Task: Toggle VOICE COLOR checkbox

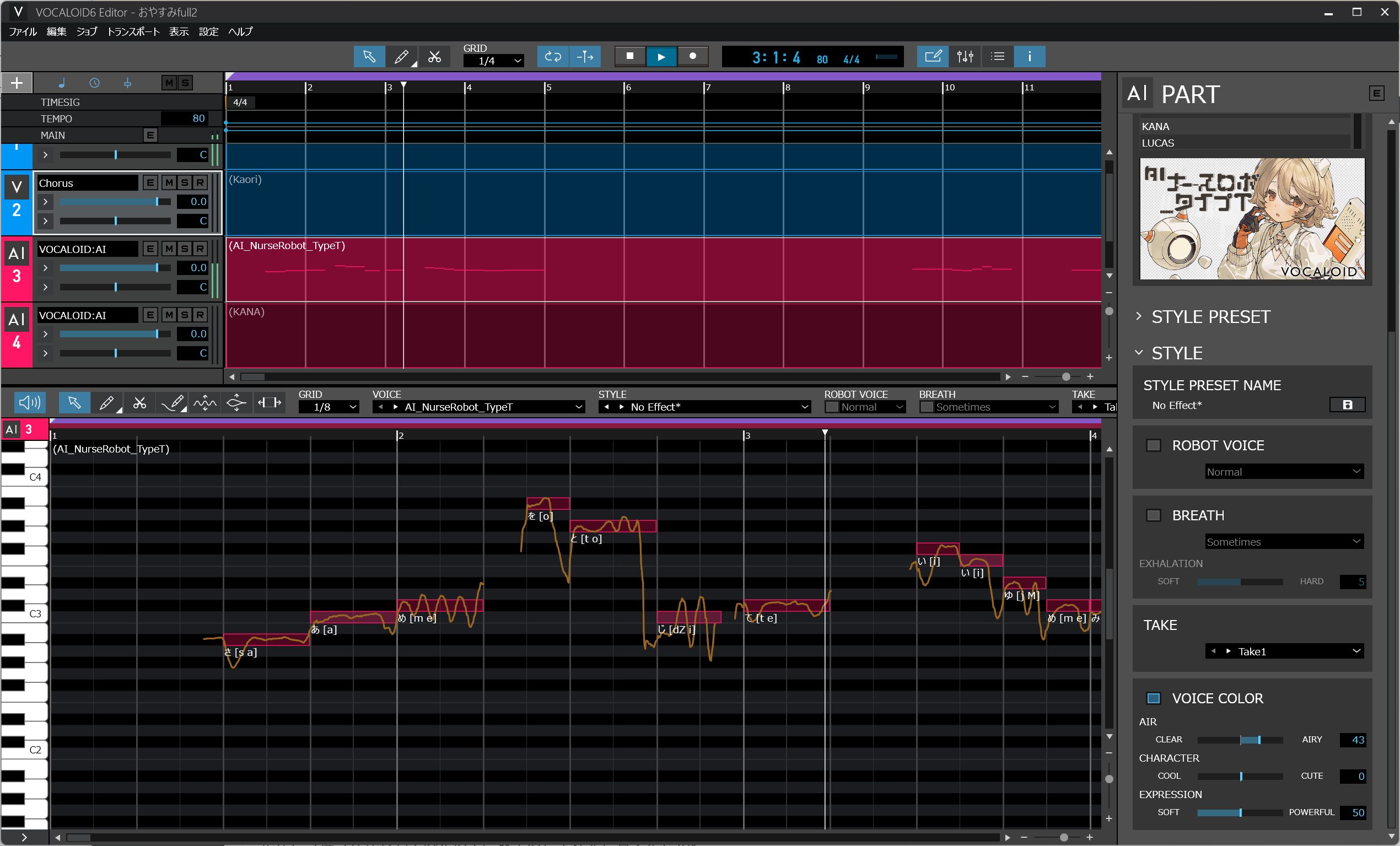Action: click(1154, 698)
